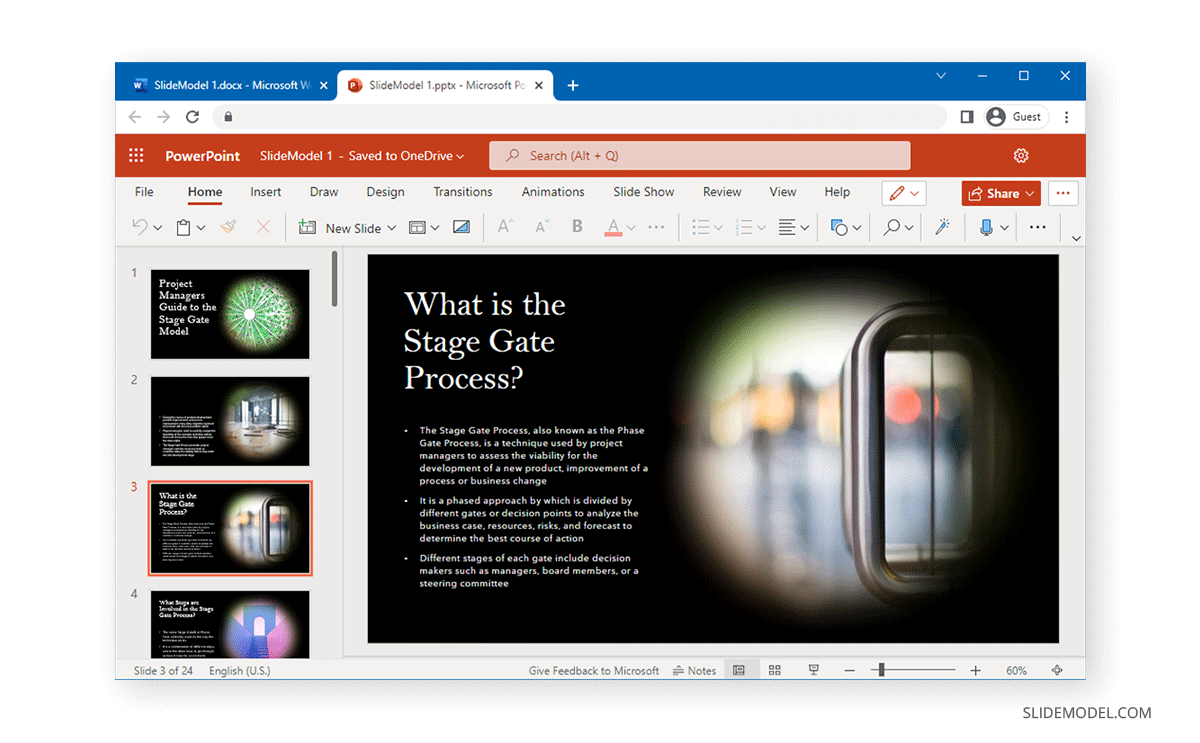
Task: Increase the font size
Action: pos(504,227)
